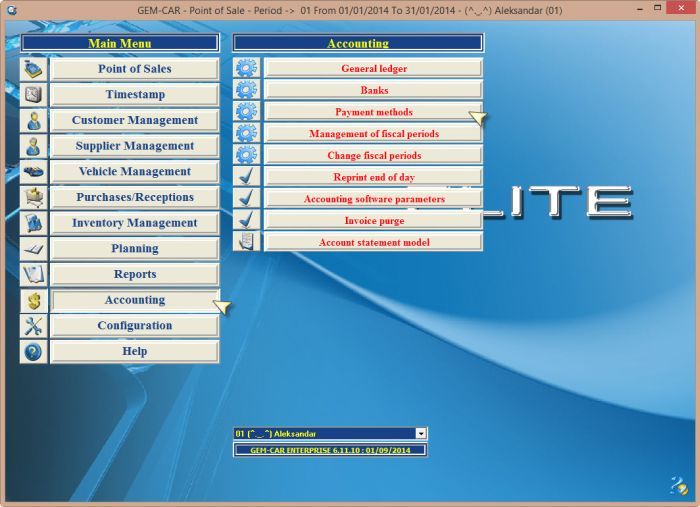
Task: Click the person icon beside Supplier Management
Action: [33, 146]
